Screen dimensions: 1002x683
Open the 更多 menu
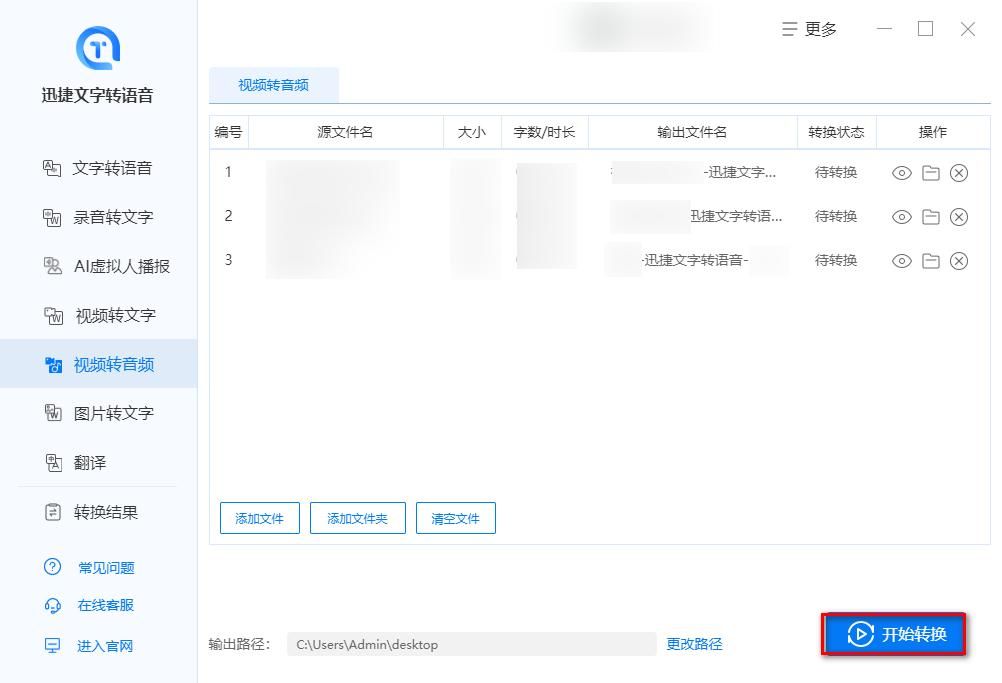pos(810,29)
